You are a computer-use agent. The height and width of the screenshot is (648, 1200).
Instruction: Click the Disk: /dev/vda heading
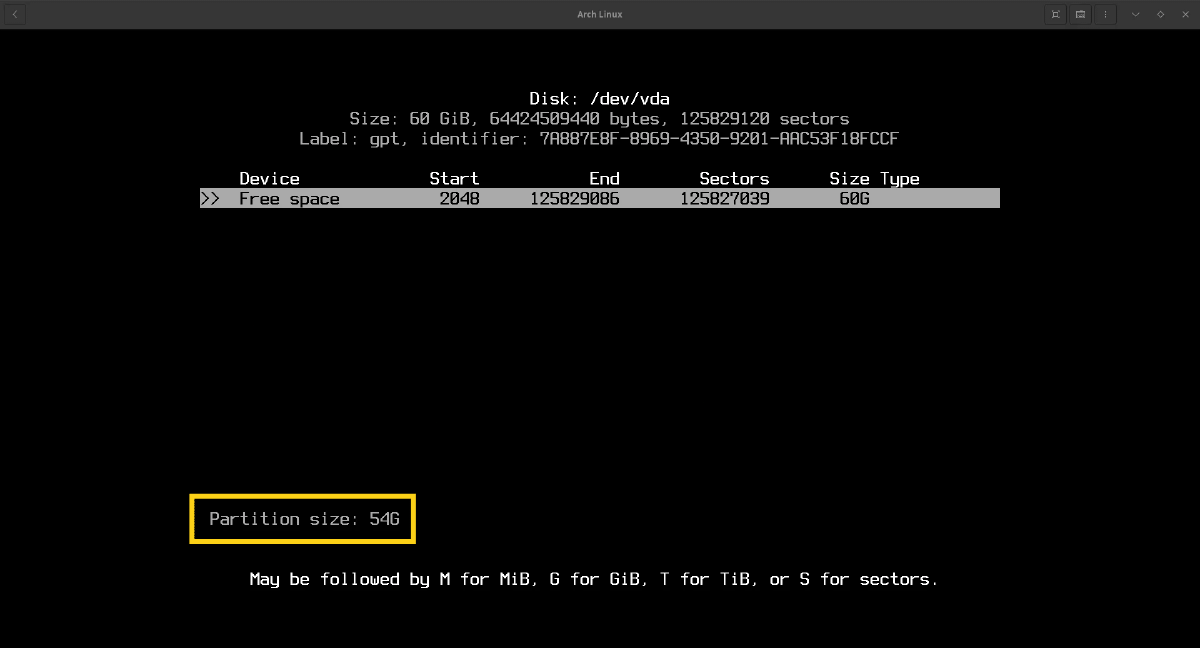coord(599,99)
